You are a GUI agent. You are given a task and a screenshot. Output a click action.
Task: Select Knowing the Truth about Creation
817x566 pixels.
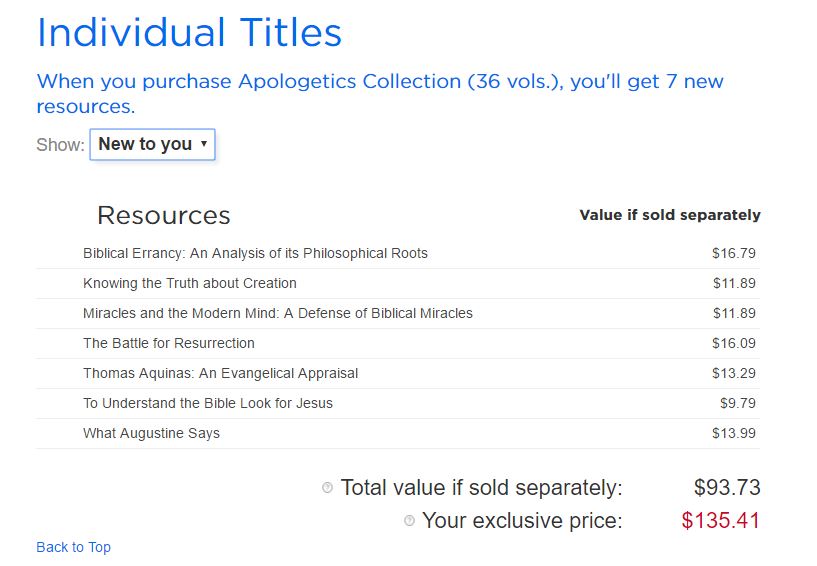[x=190, y=283]
